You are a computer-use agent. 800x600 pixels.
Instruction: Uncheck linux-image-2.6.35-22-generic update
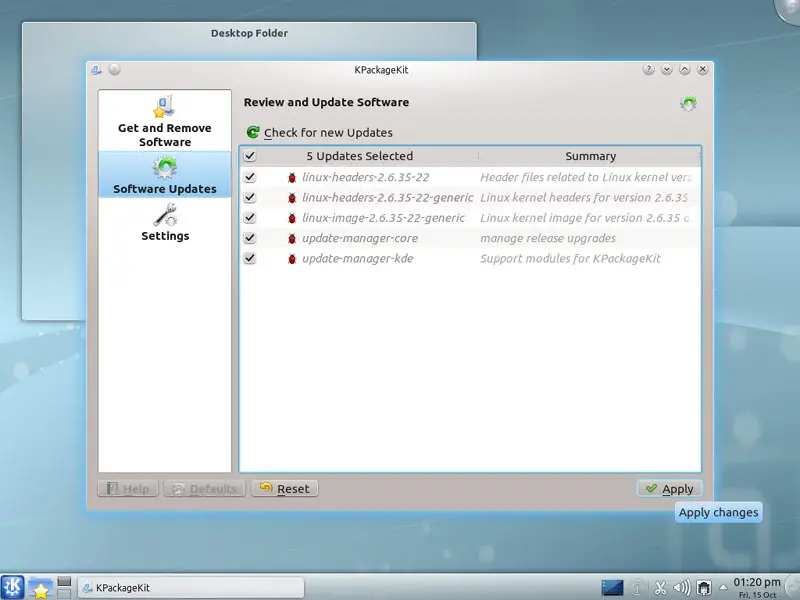(x=249, y=218)
